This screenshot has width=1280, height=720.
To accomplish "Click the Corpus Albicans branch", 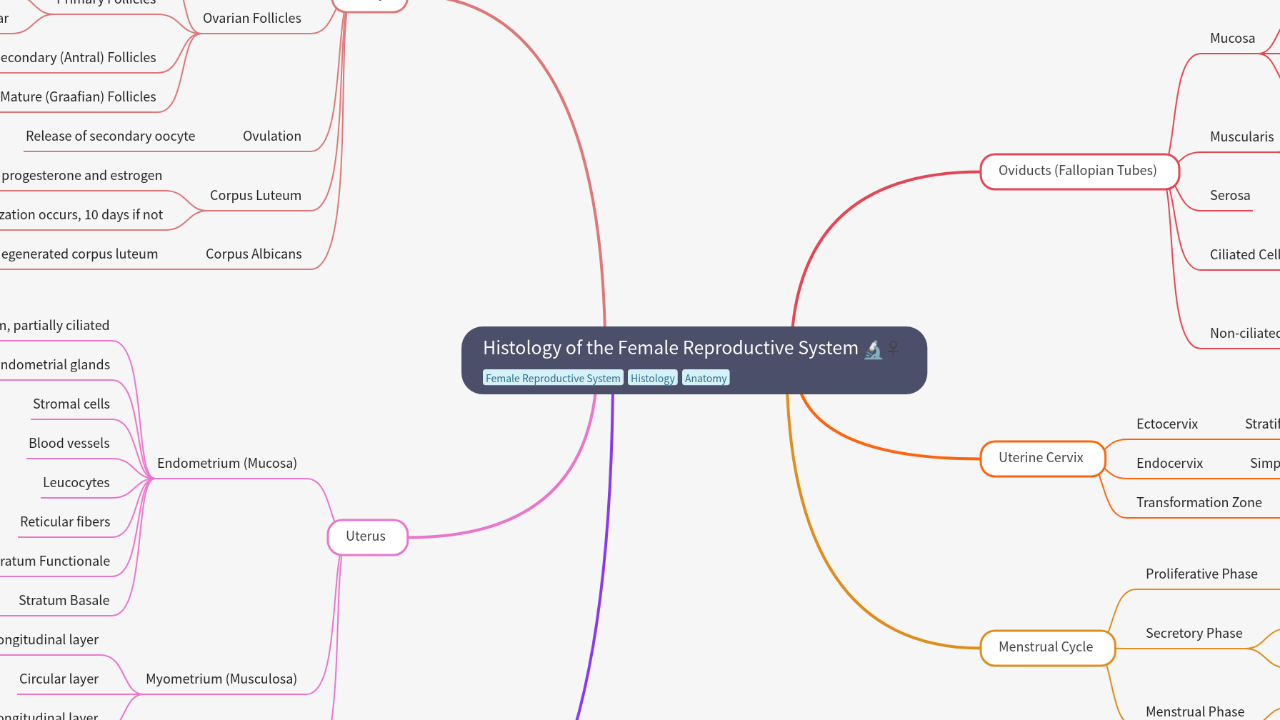I will (254, 254).
